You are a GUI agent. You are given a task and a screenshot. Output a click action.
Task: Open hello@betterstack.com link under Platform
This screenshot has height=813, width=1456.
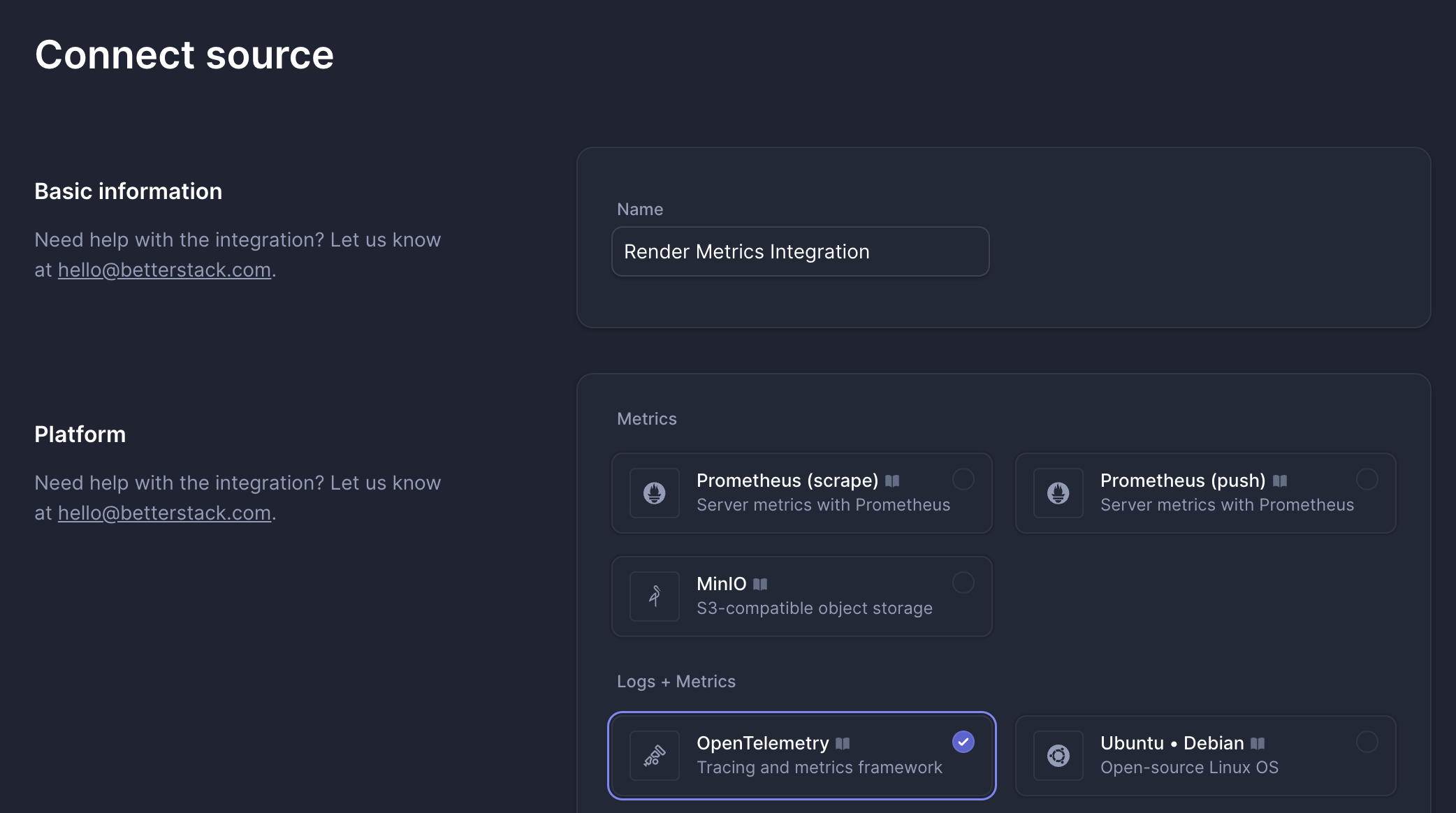164,513
